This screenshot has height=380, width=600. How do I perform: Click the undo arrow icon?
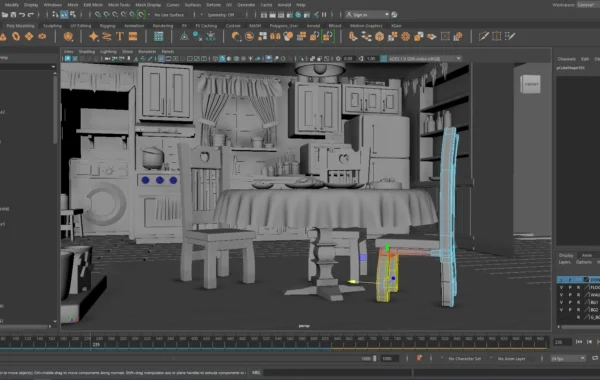click(22, 15)
